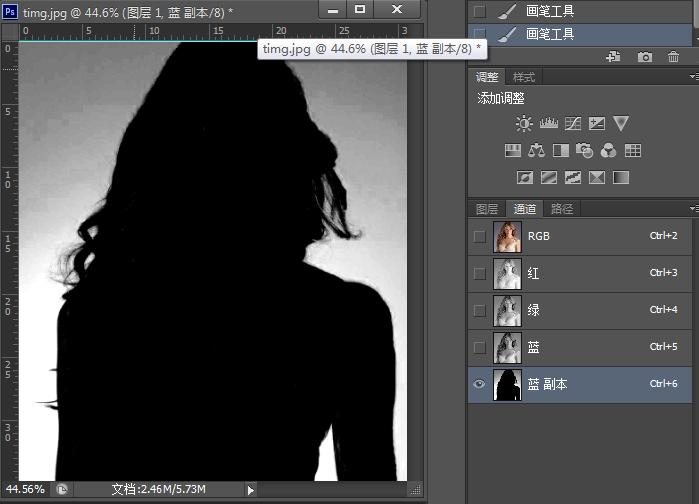
Task: Add a Color Balance adjustment
Action: point(536,151)
